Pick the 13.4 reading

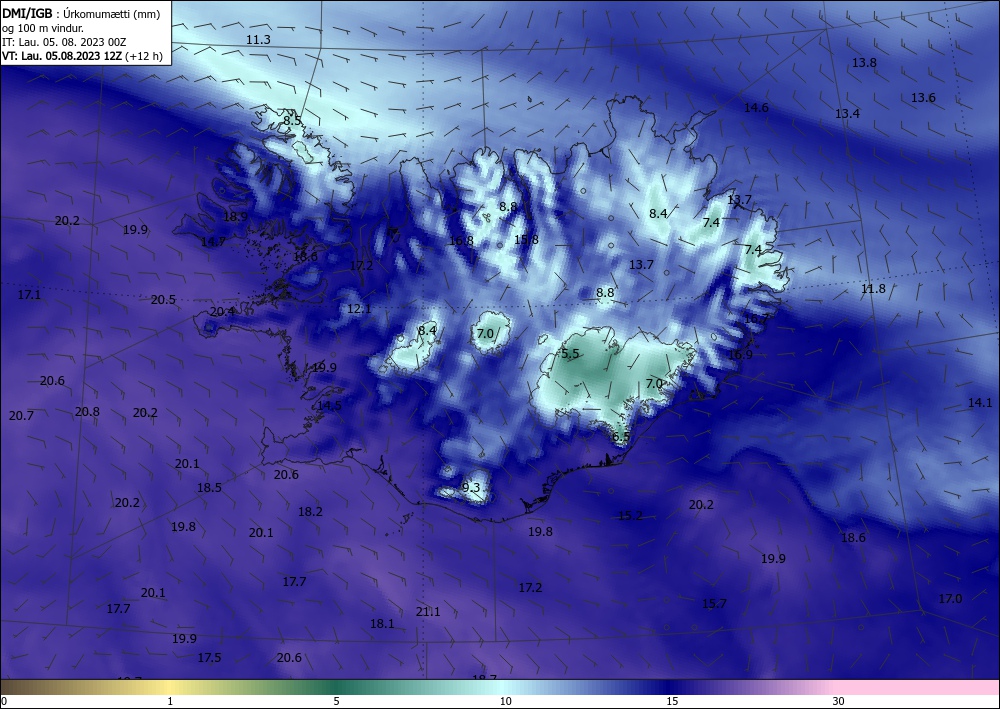coord(847,113)
